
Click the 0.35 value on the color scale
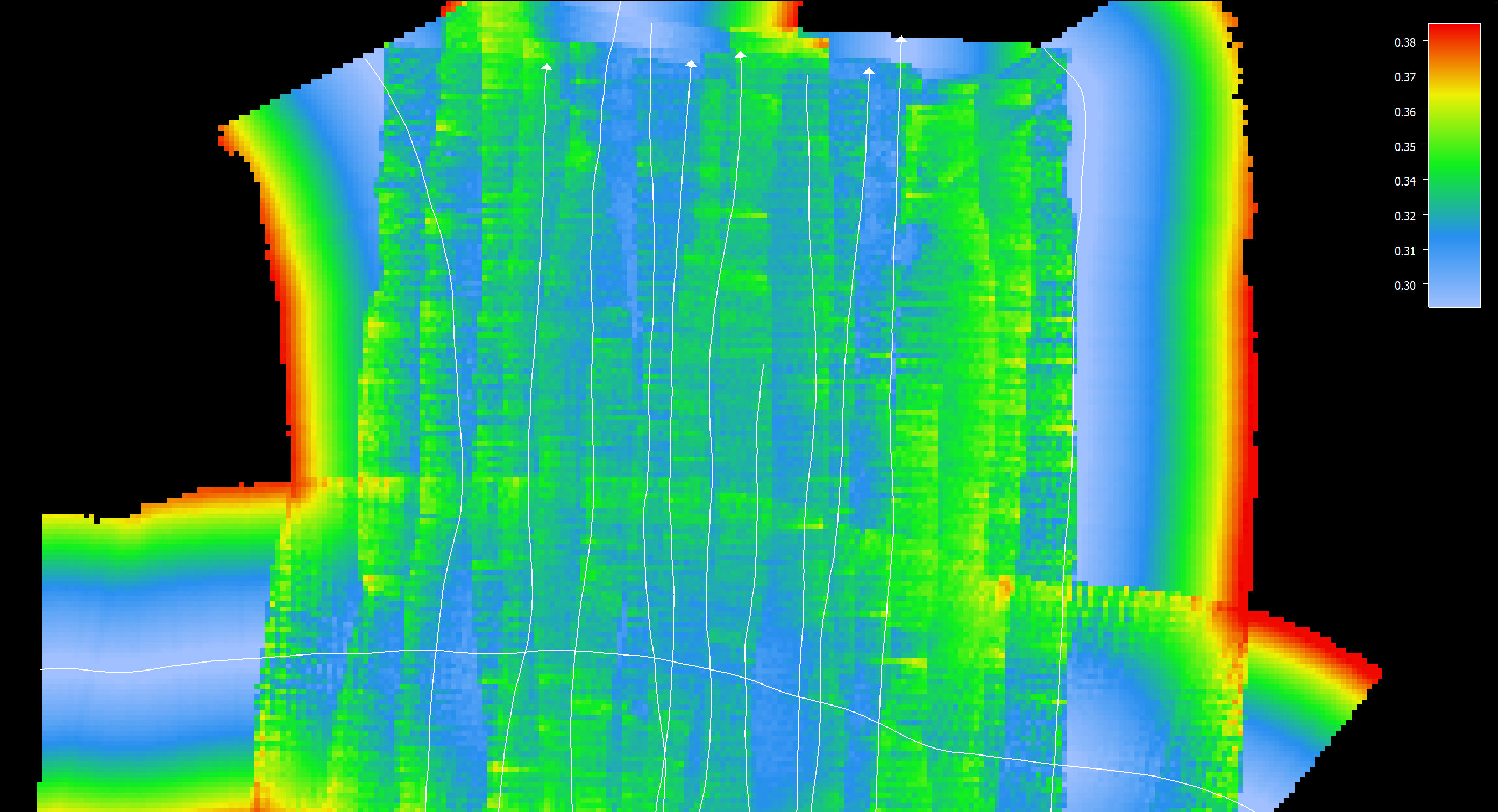click(1405, 147)
